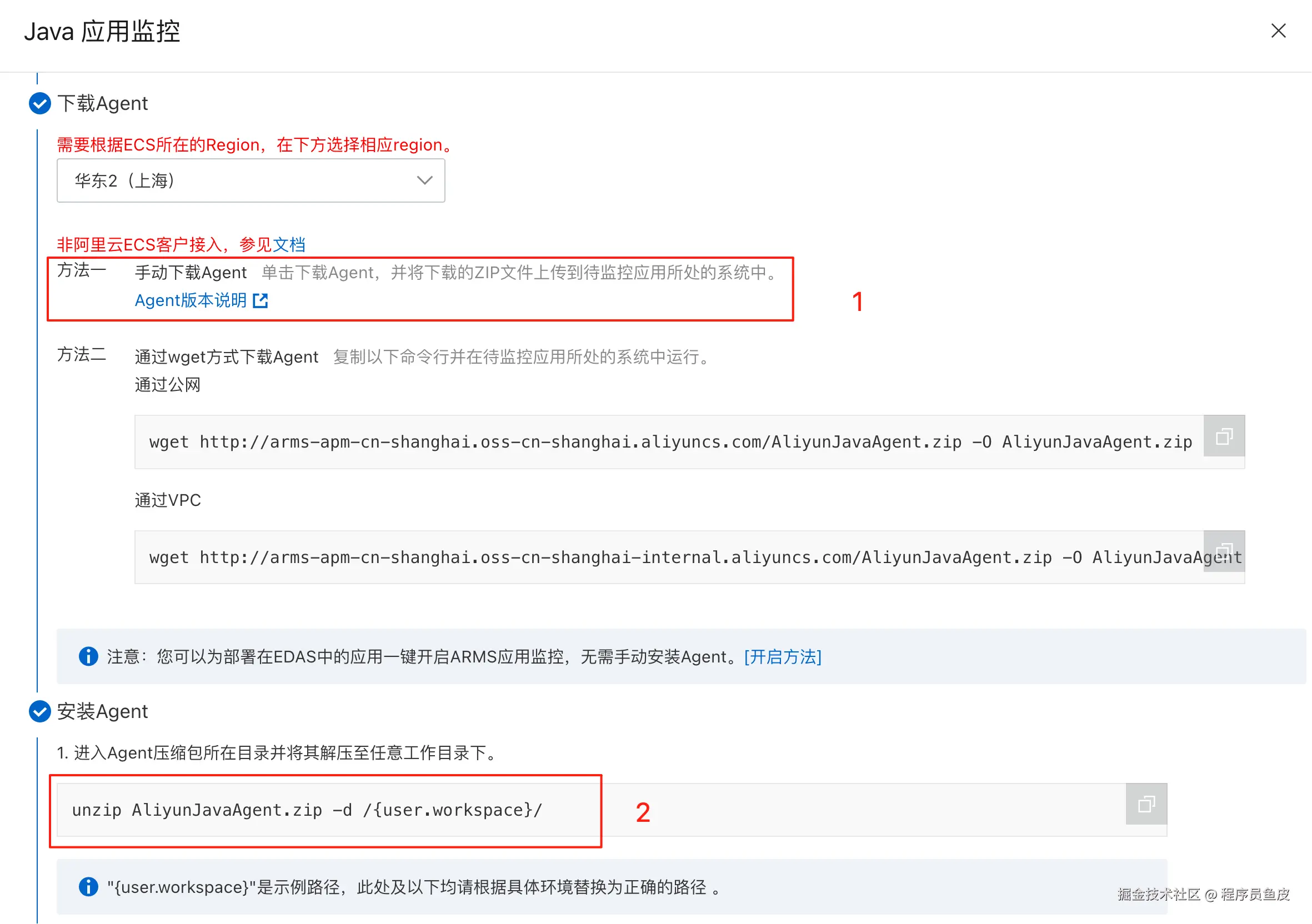1312x924 pixels.
Task: Click the 下载Agent step checkmark icon
Action: click(39, 103)
